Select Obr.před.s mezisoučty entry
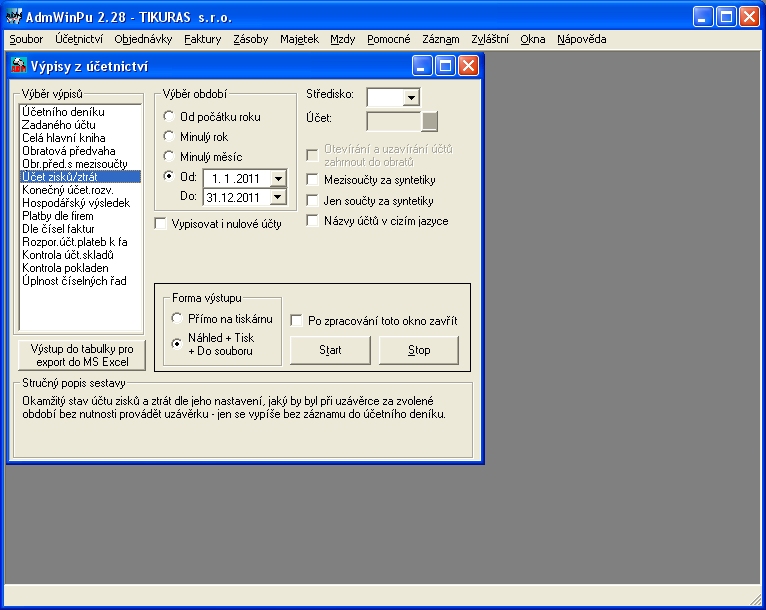Image resolution: width=766 pixels, height=610 pixels. [80, 164]
